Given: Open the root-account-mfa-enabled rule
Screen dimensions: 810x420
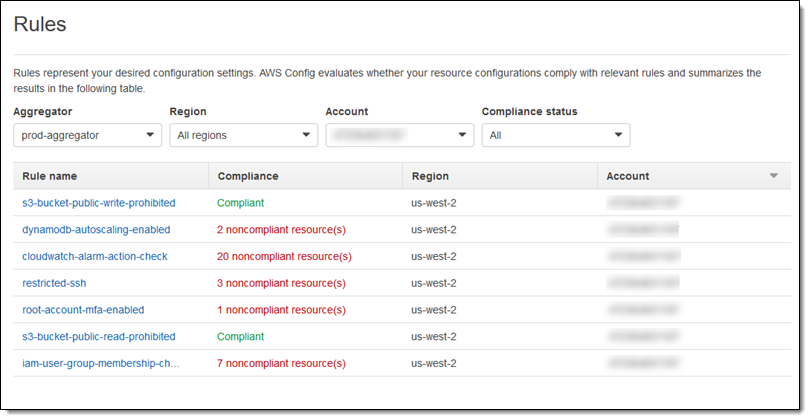Looking at the screenshot, I should coord(83,310).
